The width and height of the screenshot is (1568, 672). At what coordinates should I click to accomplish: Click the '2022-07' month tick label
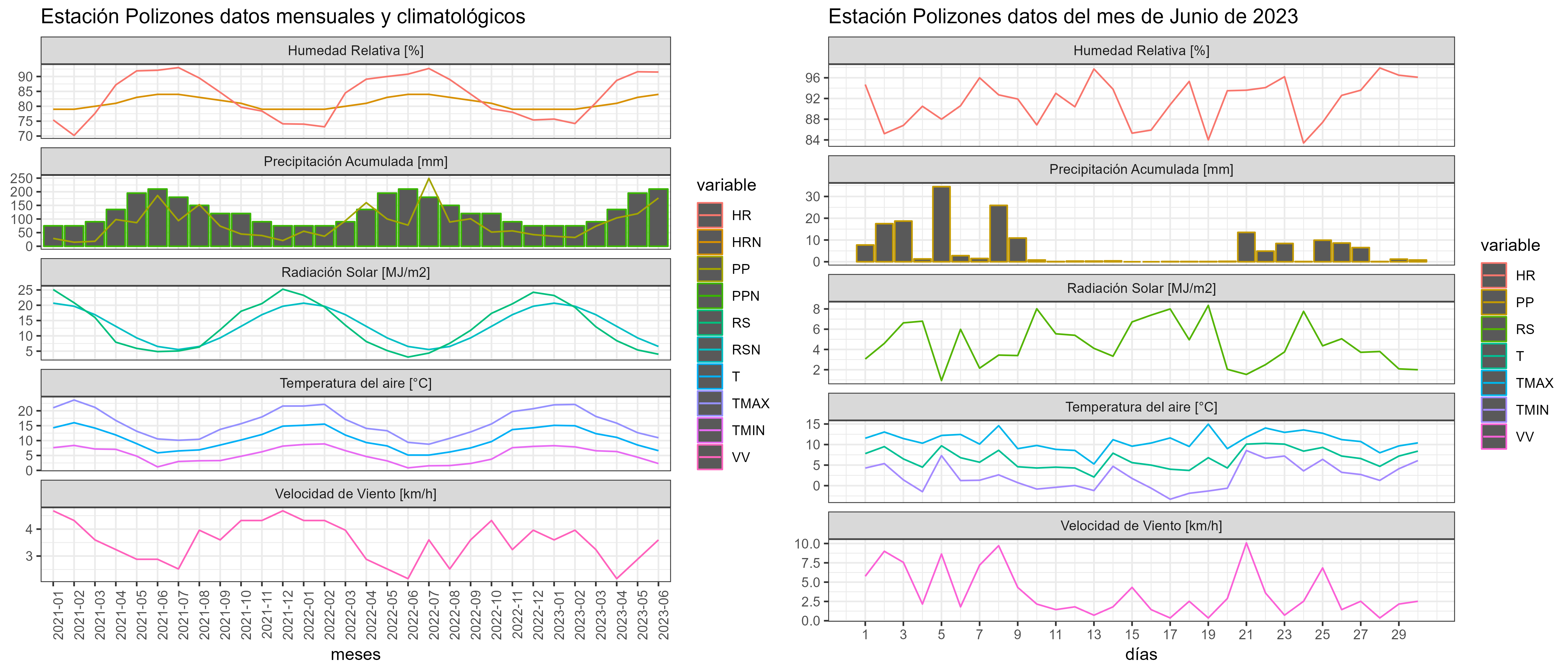tap(434, 615)
